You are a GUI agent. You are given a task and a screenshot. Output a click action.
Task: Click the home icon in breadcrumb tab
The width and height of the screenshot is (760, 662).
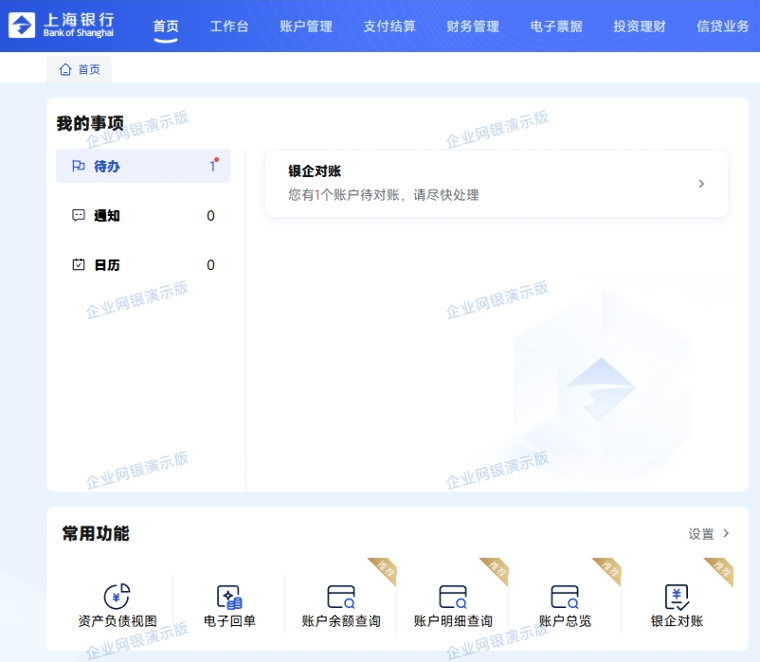[x=65, y=70]
